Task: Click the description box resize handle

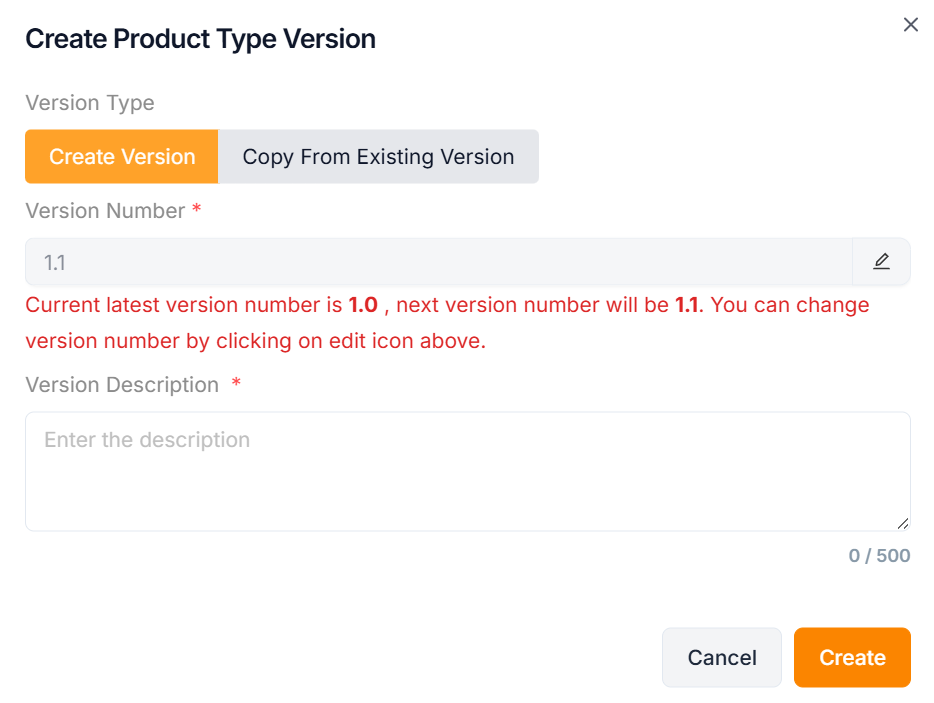Action: pyautogui.click(x=903, y=523)
